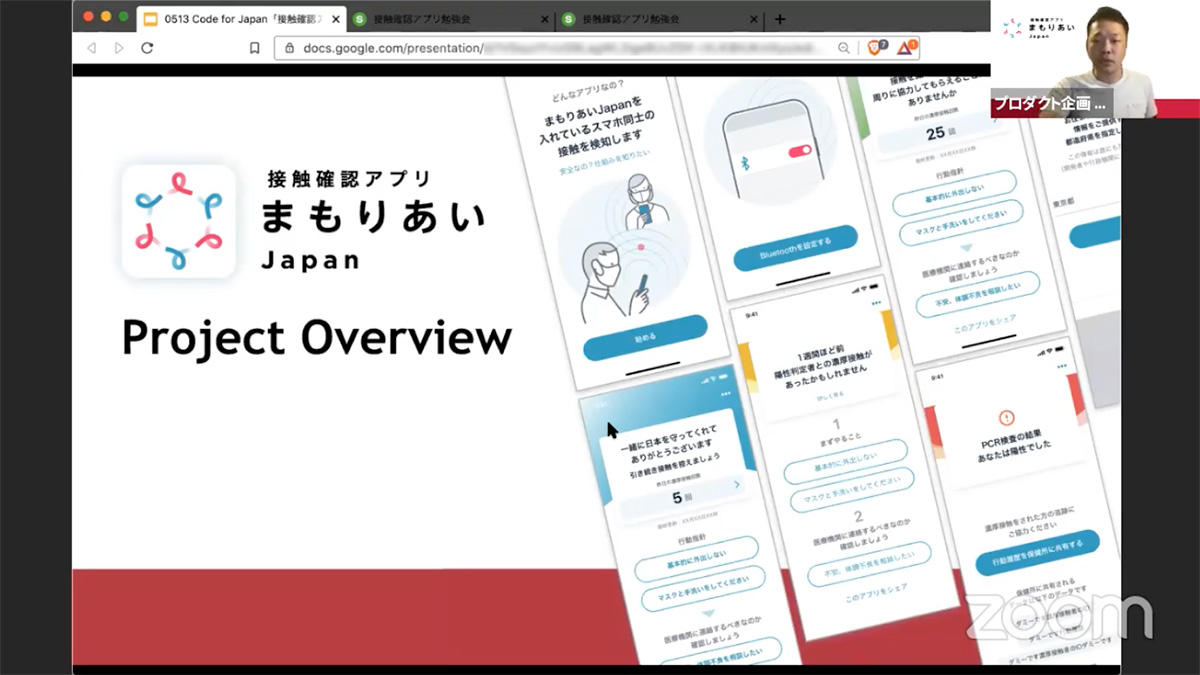Image resolution: width=1200 pixels, height=675 pixels.
Task: Bookmark this page using the bookmark icon
Action: coord(255,47)
